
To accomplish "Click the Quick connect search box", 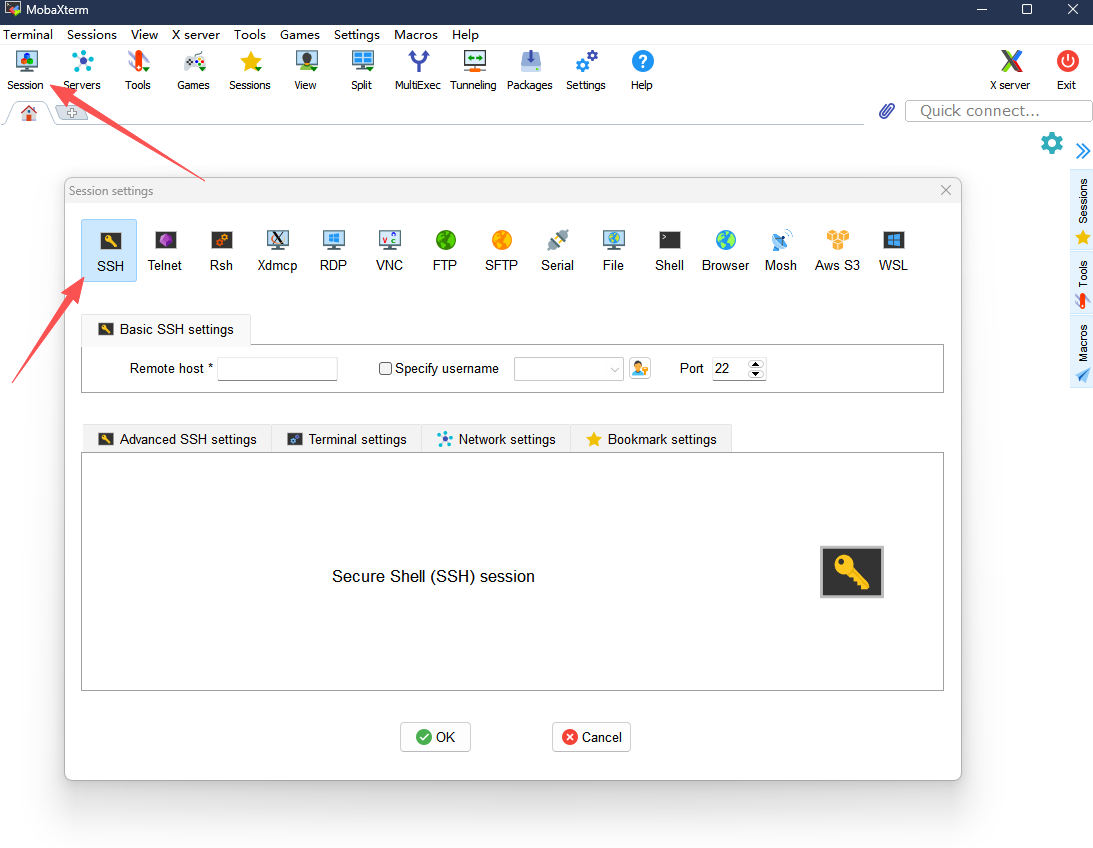I will pyautogui.click(x=998, y=111).
